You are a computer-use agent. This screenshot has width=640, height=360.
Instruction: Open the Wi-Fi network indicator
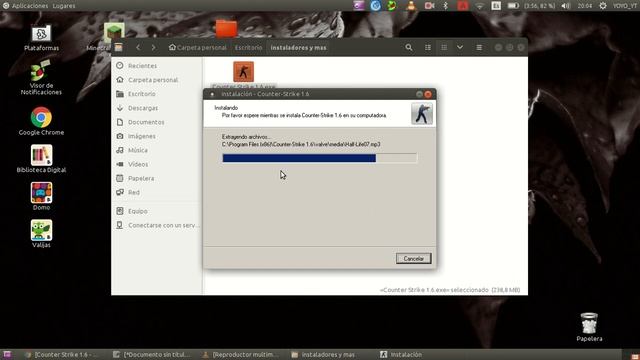[x=480, y=5]
